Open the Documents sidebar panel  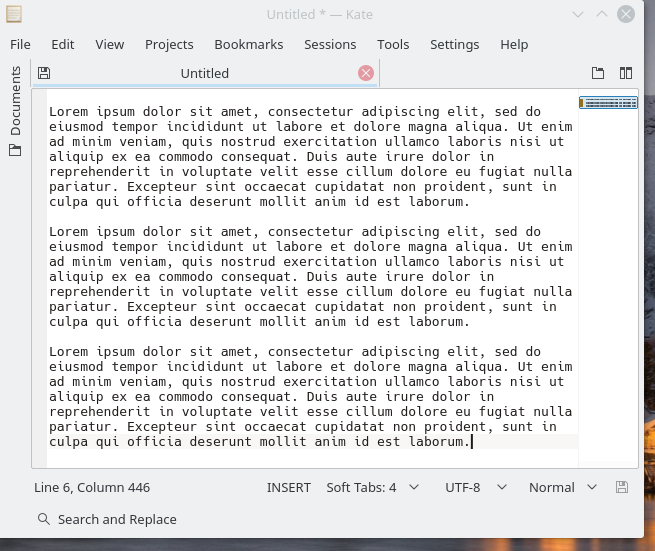pos(15,101)
